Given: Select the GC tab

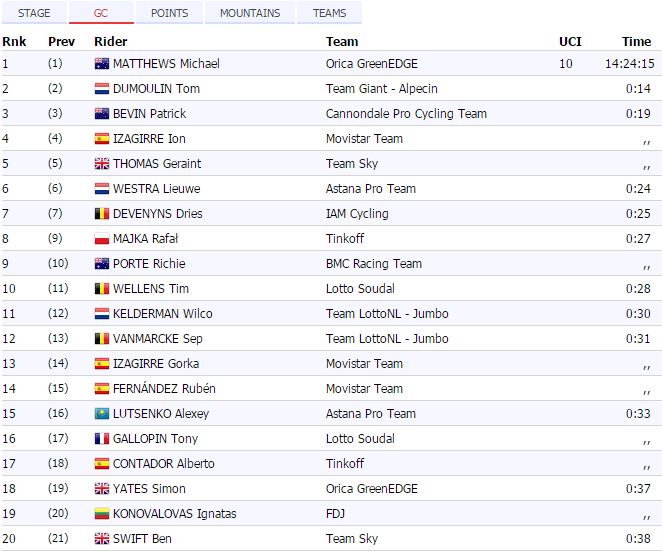Looking at the screenshot, I should point(101,13).
